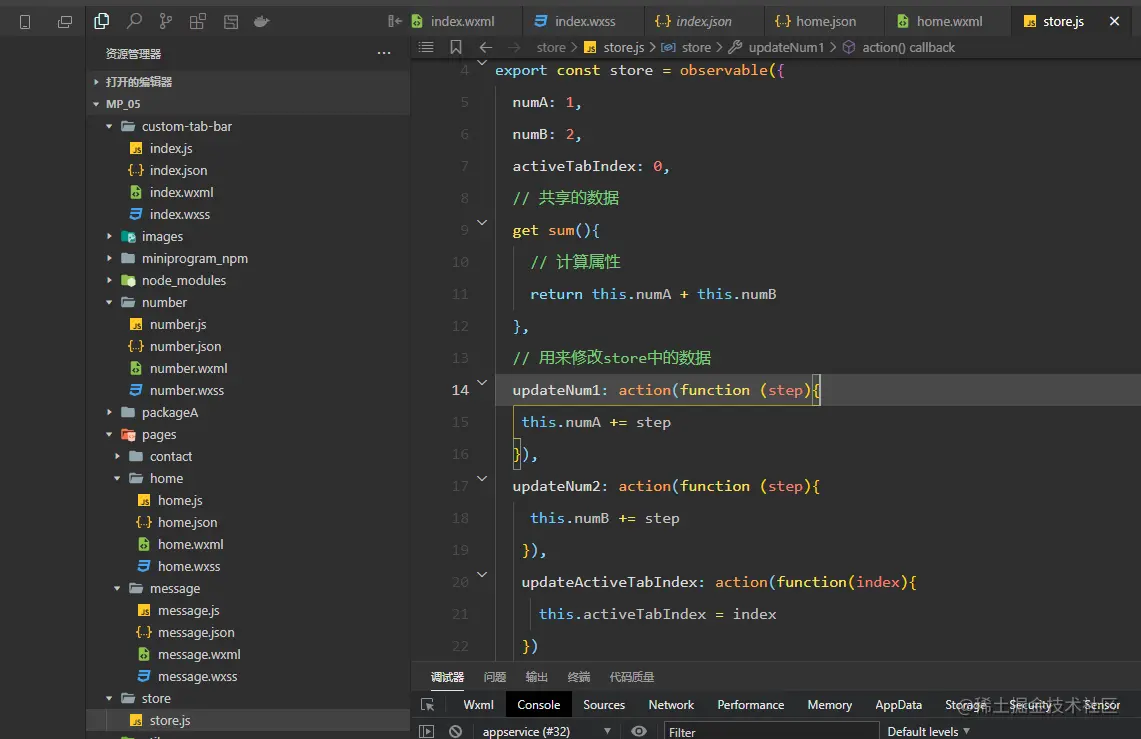
Task: Click action() callback in the breadcrumb
Action: (908, 47)
